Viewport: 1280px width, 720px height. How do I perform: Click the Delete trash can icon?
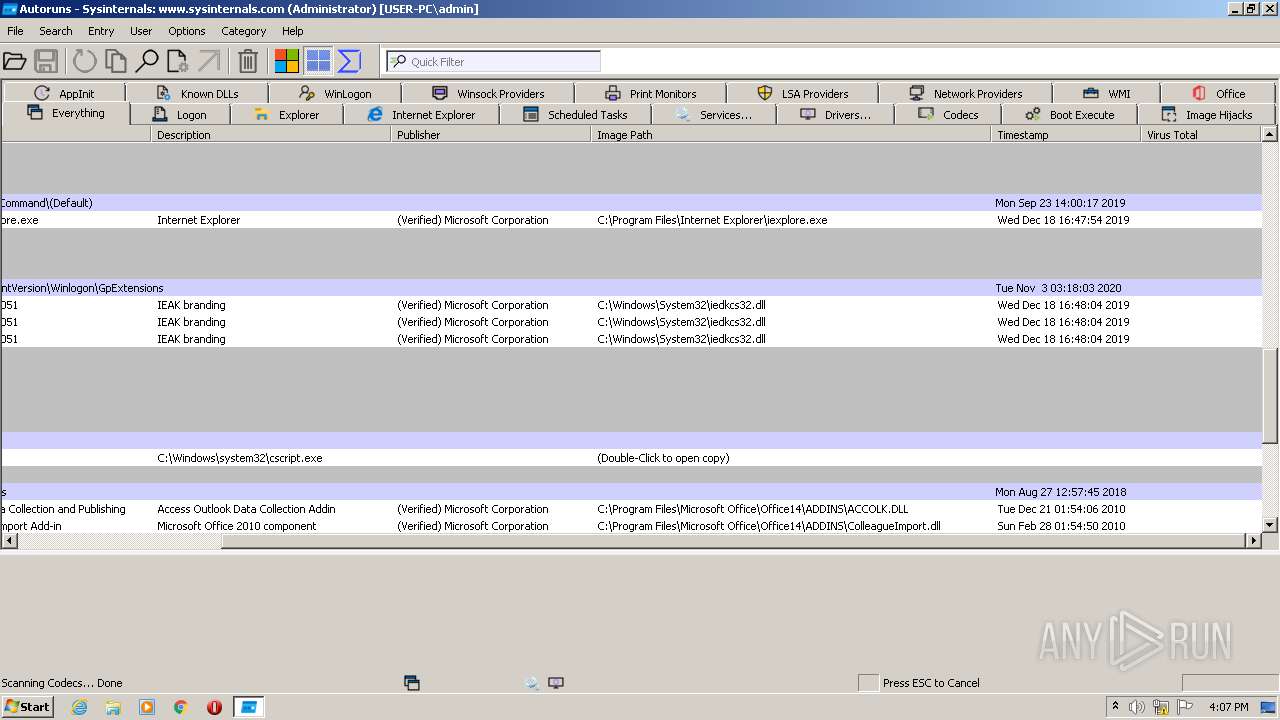[x=248, y=62]
